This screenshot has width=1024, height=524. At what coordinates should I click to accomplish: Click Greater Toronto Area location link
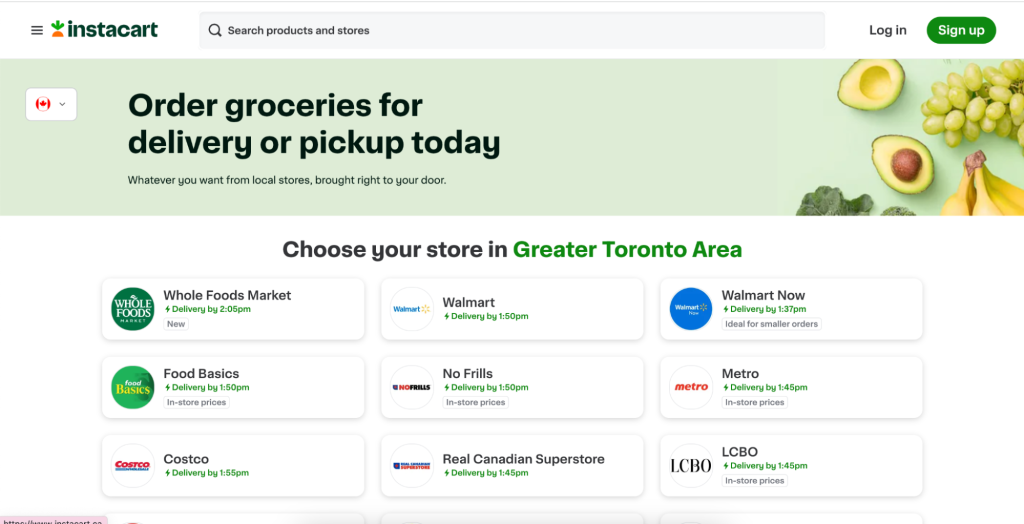627,250
